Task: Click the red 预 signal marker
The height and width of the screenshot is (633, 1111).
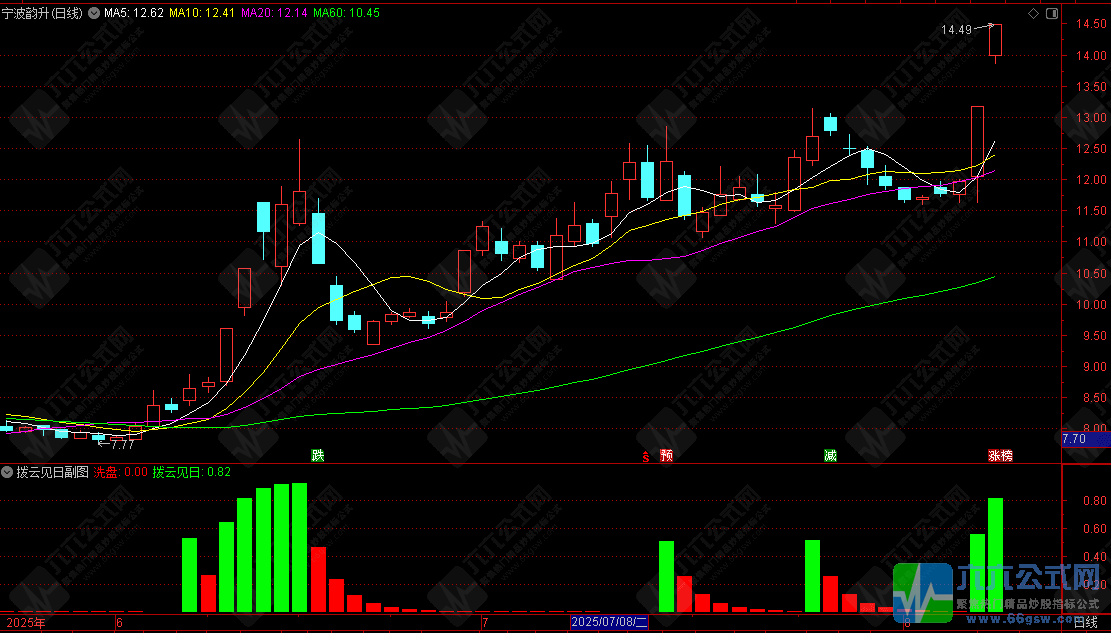Action: tap(666, 455)
